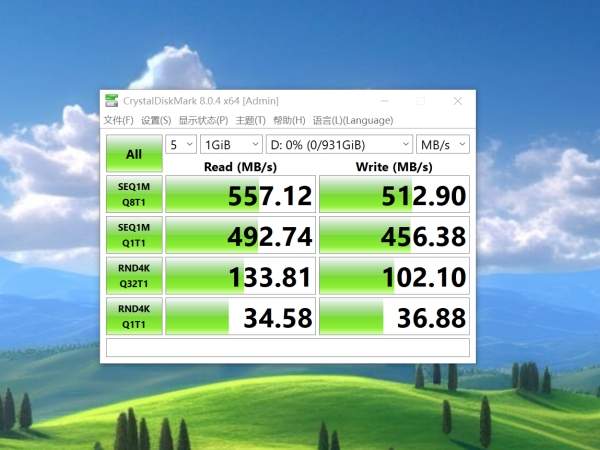Screen dimensions: 600x450
Task: Open the 文件(F) menu
Action: tap(119, 120)
